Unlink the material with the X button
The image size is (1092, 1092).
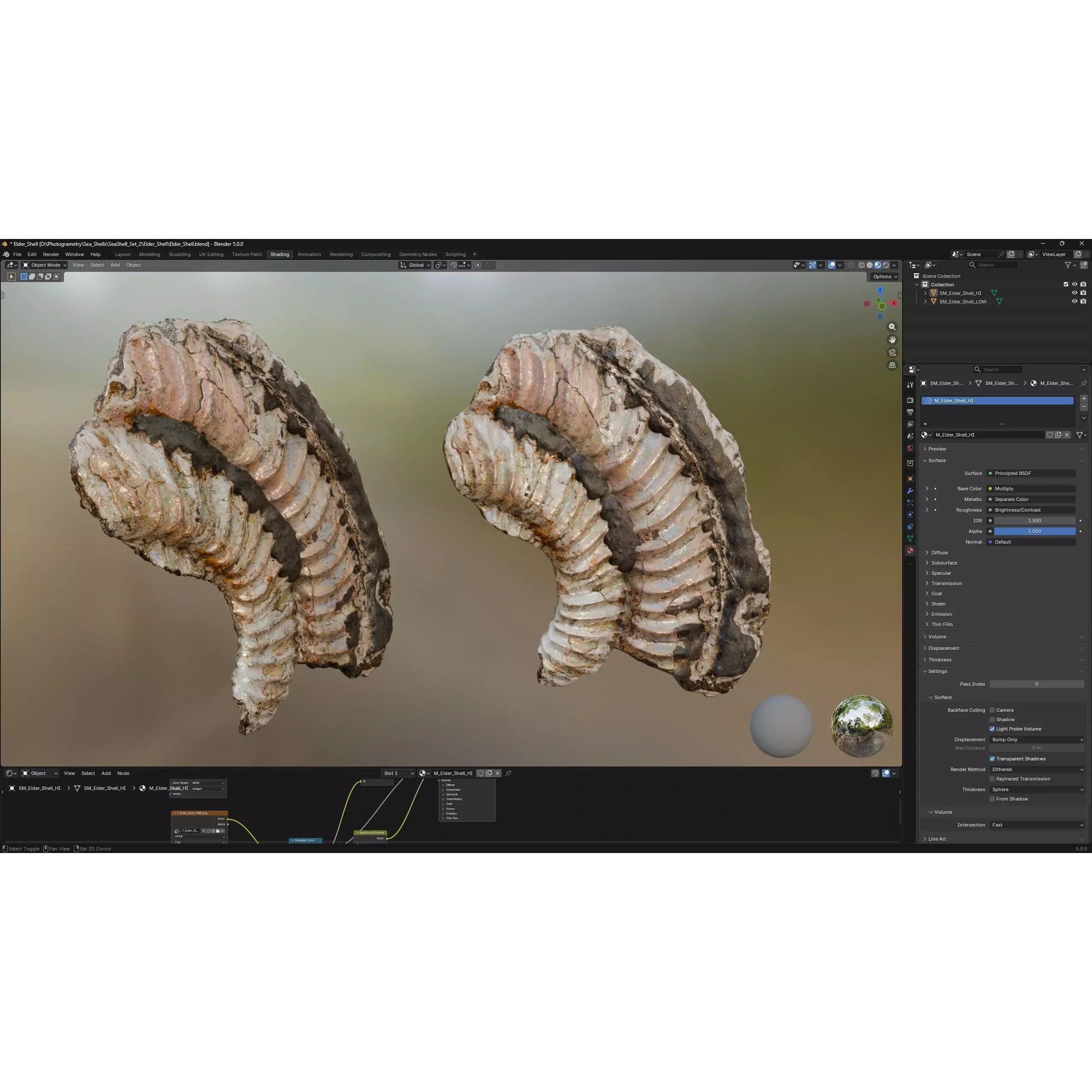(1067, 435)
